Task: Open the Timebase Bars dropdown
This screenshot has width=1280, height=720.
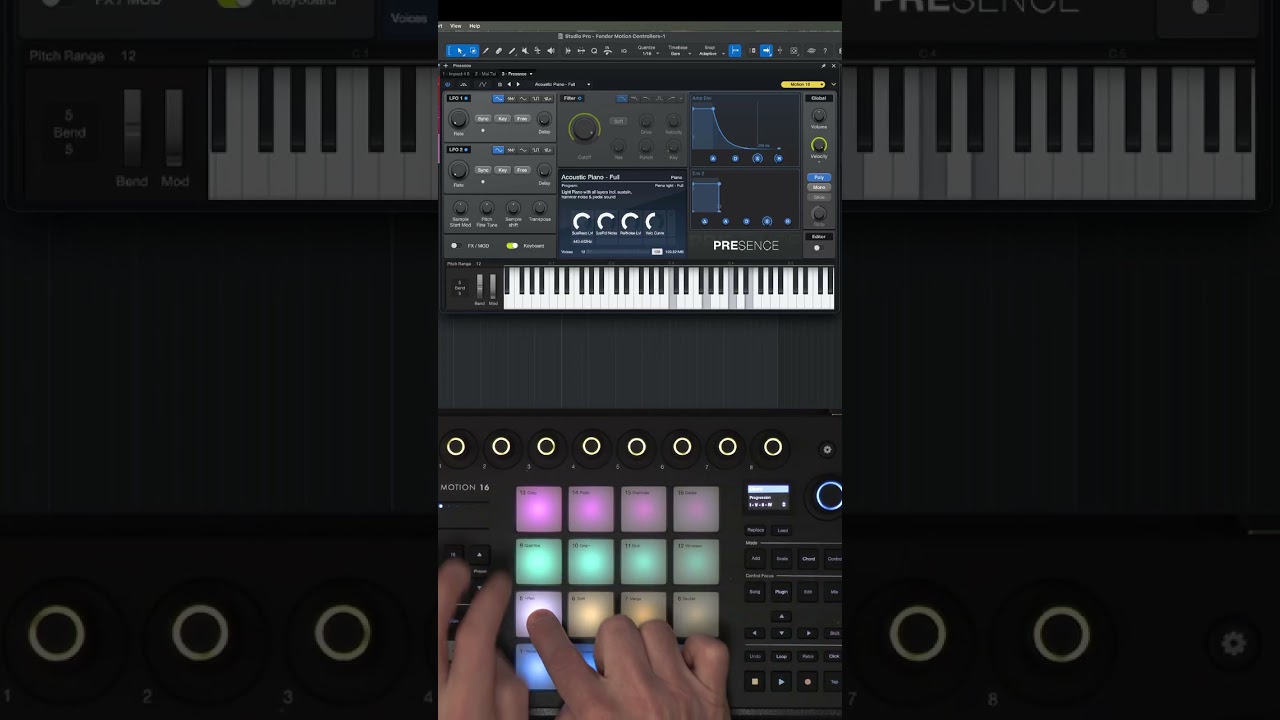Action: (677, 50)
